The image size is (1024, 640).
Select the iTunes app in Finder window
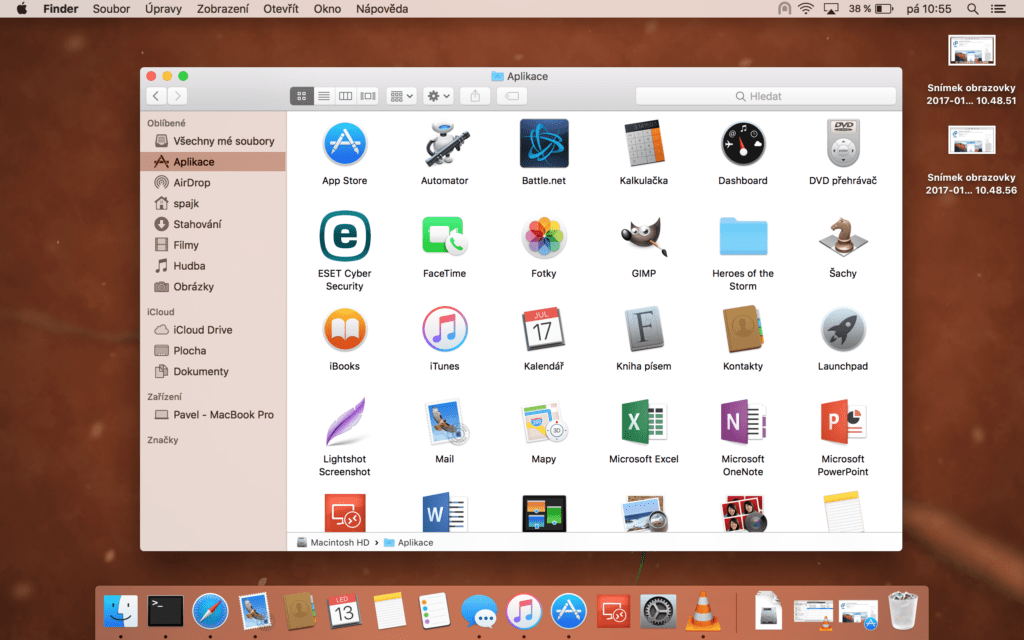pos(444,330)
